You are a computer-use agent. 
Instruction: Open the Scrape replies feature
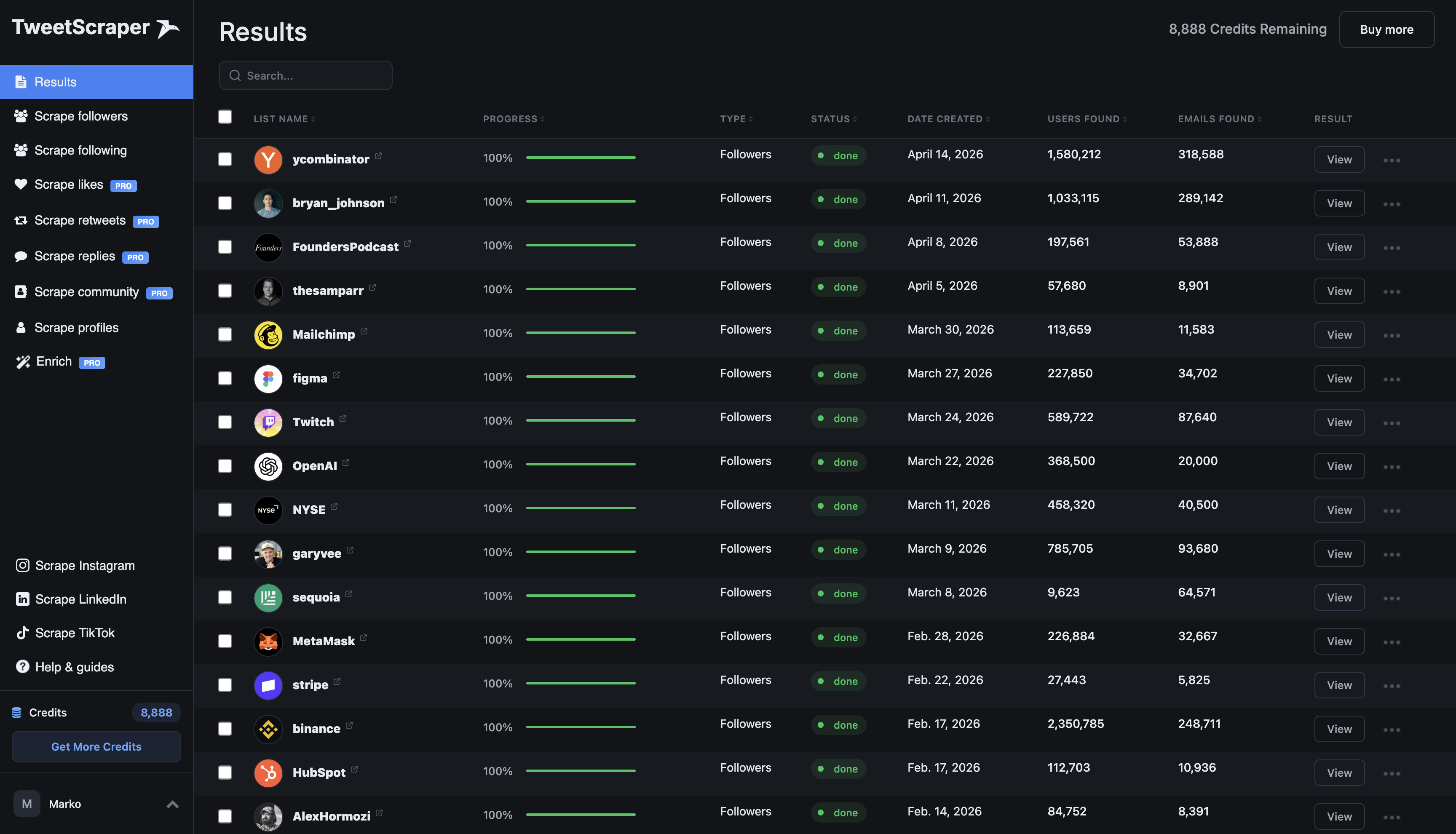(74, 256)
